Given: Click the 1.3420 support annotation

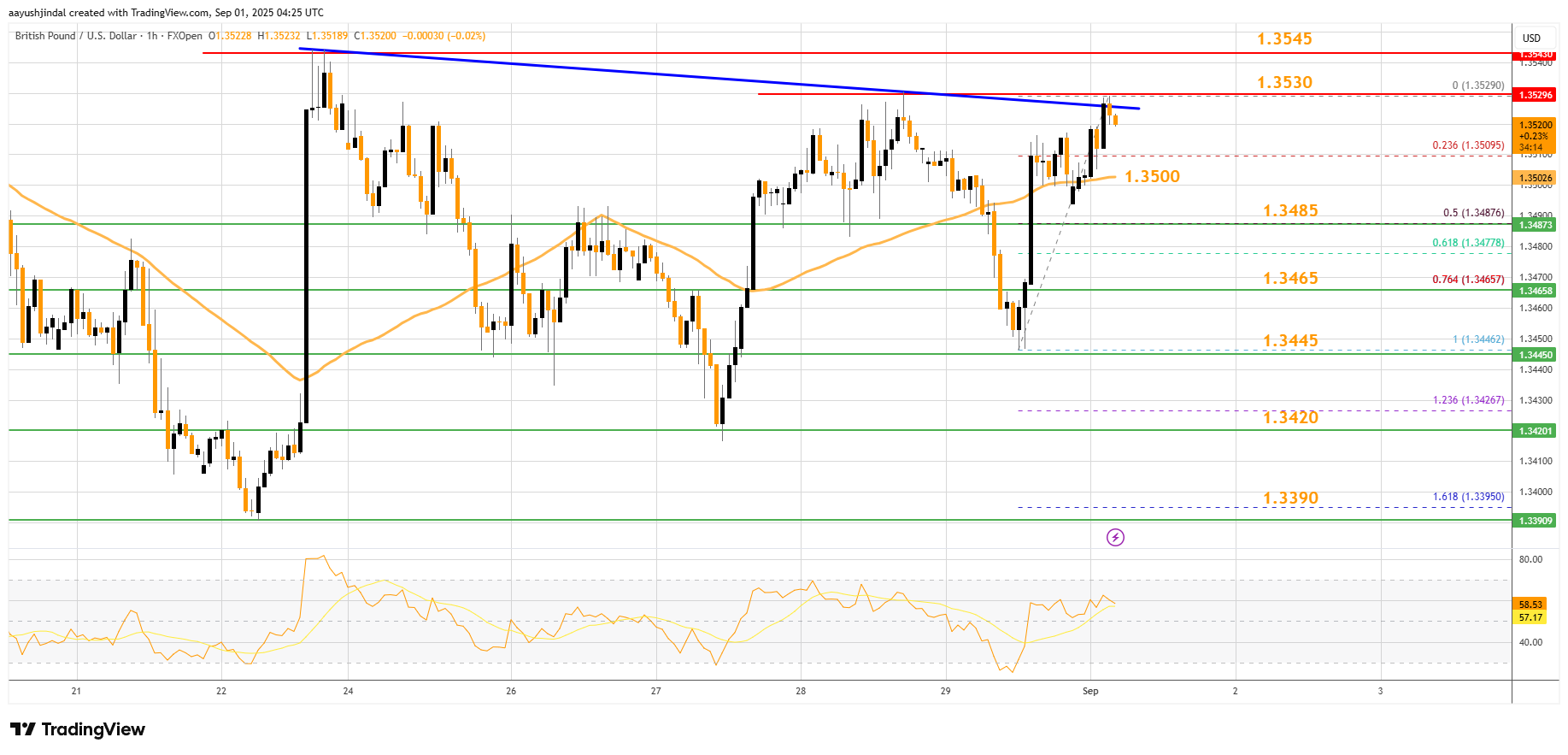Looking at the screenshot, I should click(x=1290, y=417).
